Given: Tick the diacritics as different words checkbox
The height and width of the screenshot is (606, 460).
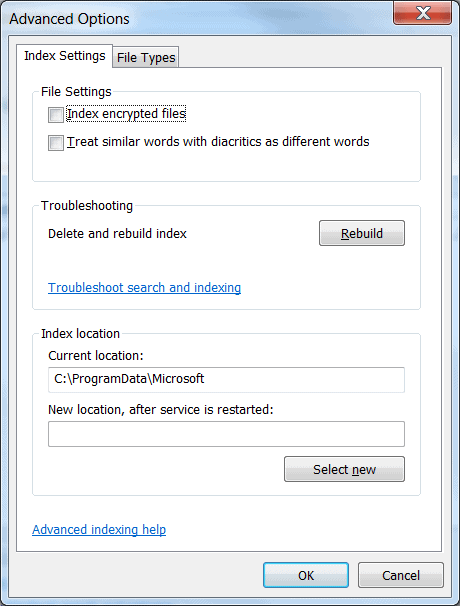Looking at the screenshot, I should (56, 143).
